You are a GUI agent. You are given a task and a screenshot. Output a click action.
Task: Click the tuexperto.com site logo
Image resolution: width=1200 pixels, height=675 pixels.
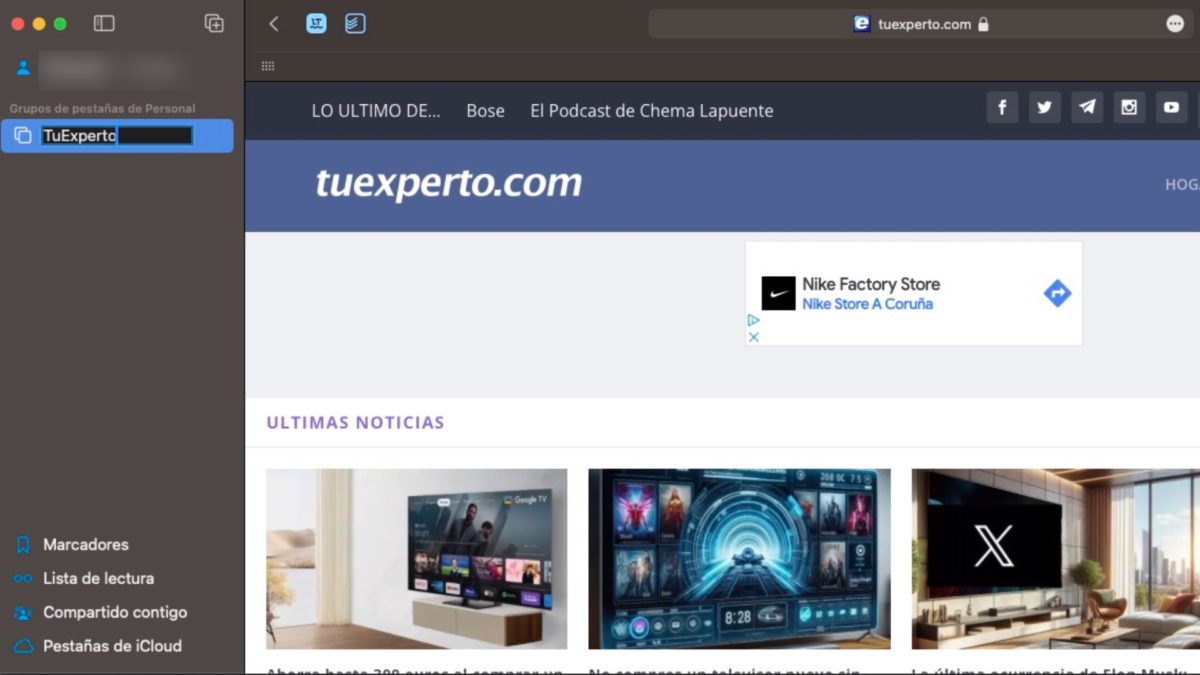tap(449, 184)
